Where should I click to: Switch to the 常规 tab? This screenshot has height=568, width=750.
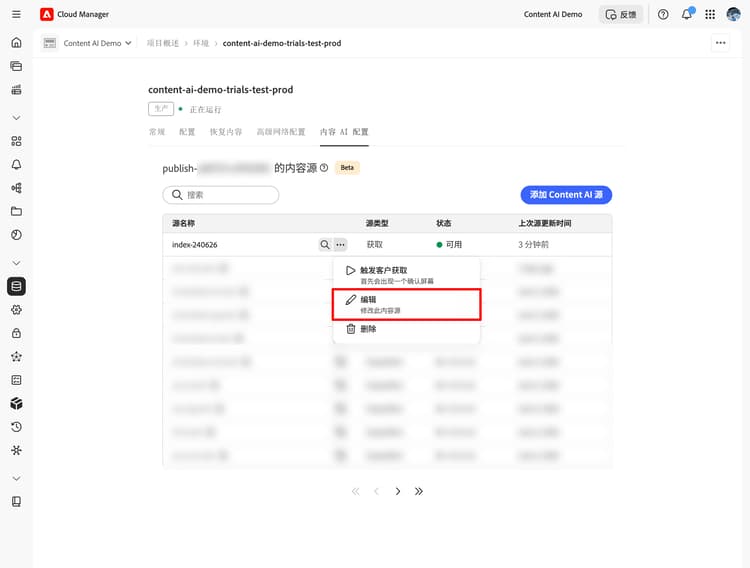(x=157, y=132)
